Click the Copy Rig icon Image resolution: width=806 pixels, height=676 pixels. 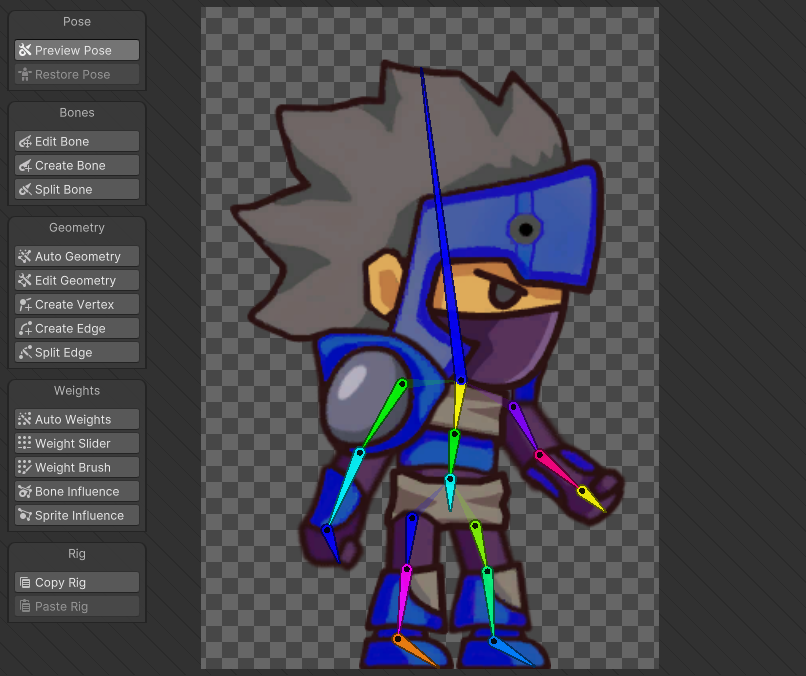25,583
